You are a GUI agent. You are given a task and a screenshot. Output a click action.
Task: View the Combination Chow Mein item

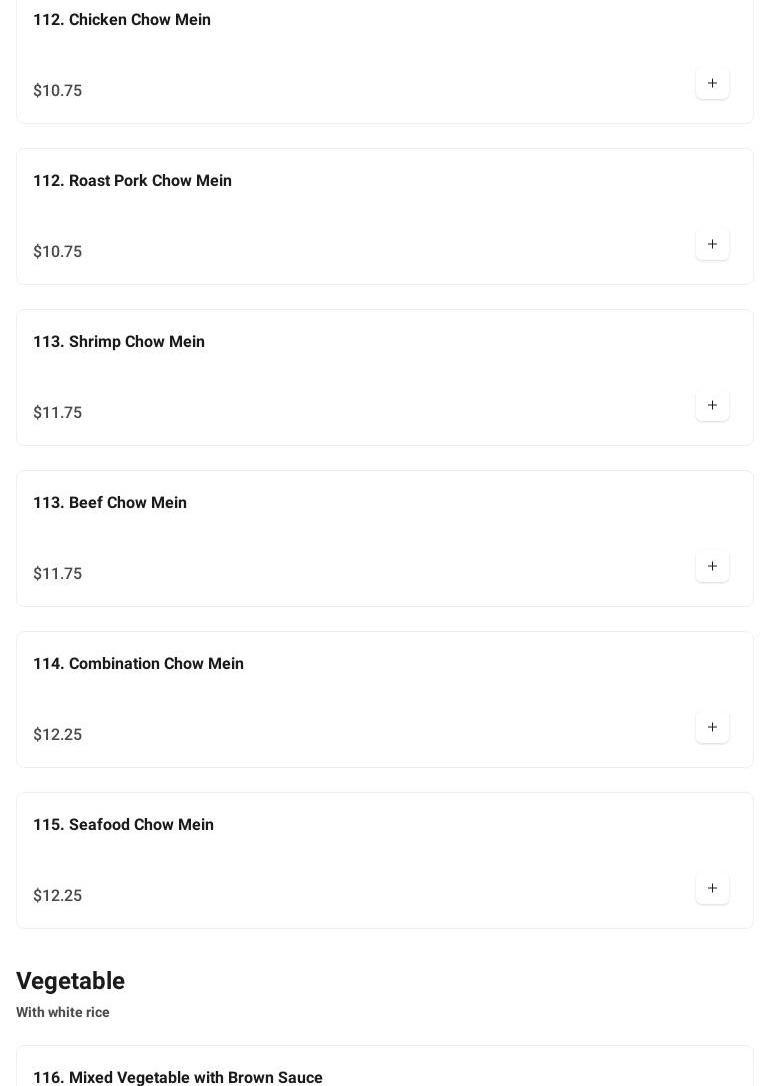138,664
